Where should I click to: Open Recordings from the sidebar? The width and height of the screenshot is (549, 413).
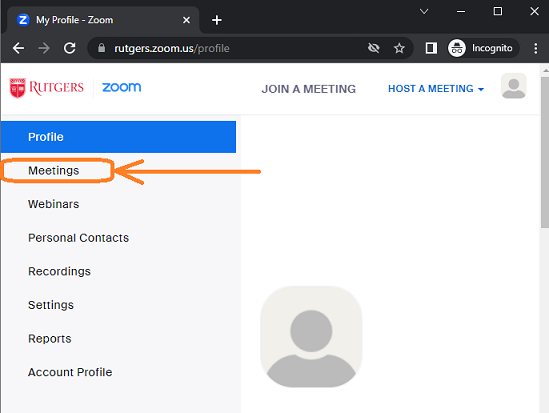59,271
